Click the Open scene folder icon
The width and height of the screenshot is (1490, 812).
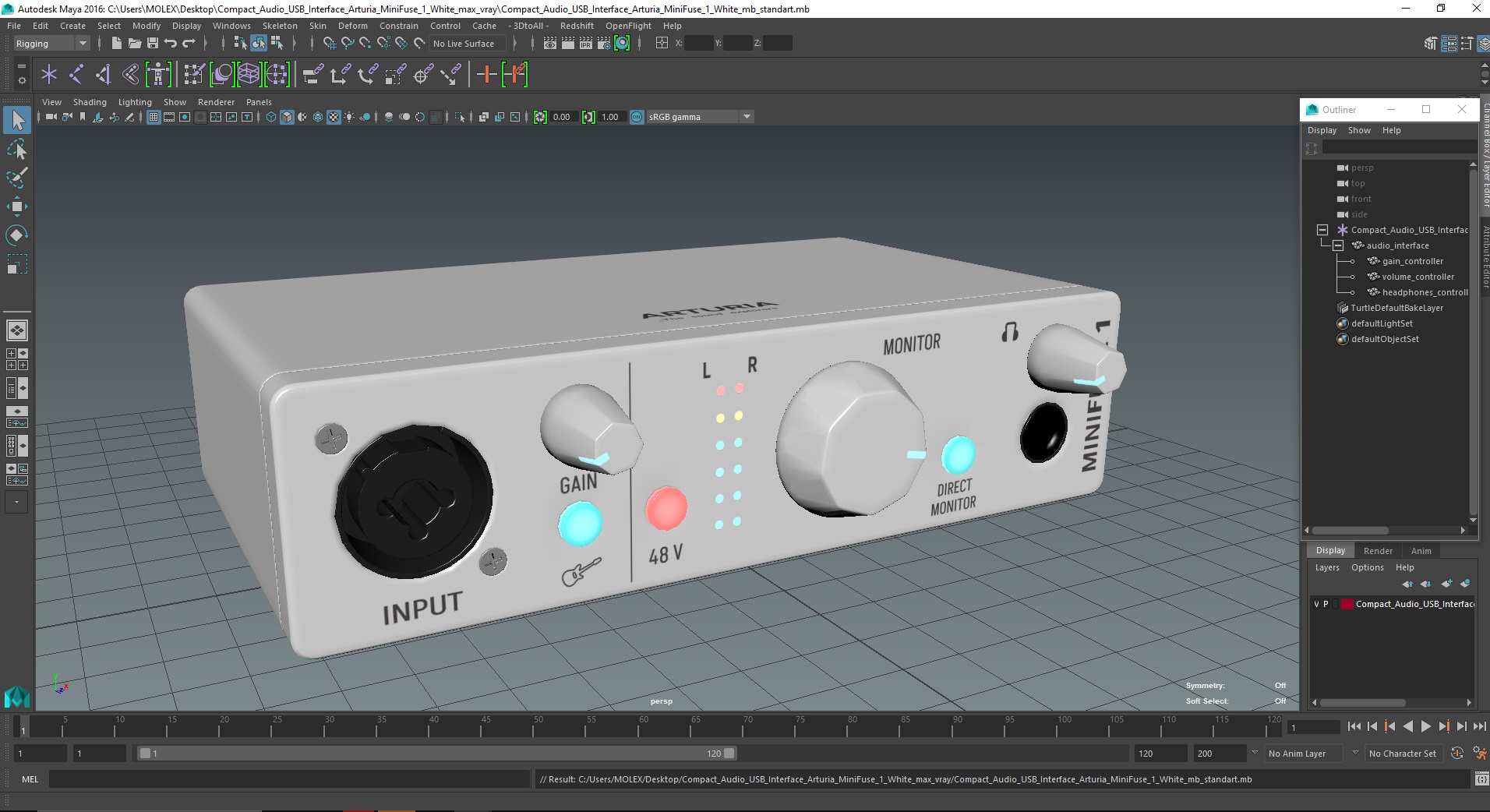tap(135, 44)
